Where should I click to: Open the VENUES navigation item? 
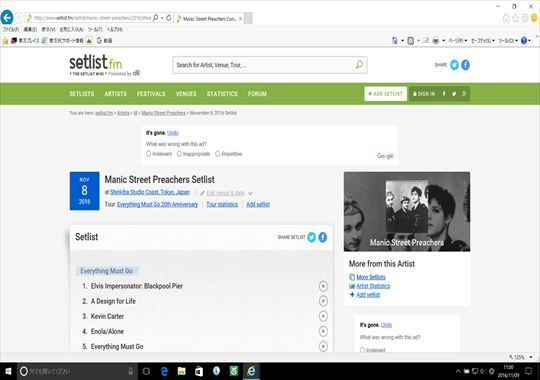coord(186,94)
